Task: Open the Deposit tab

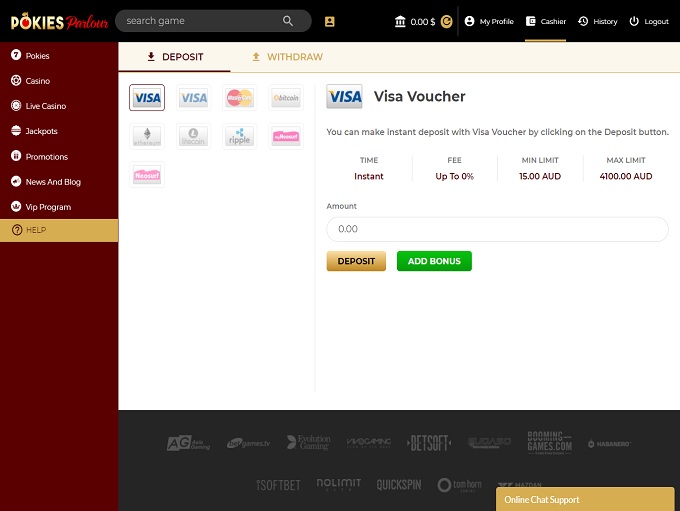Action: pos(174,57)
